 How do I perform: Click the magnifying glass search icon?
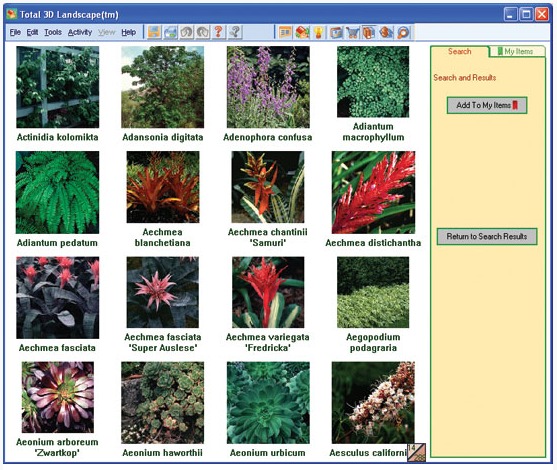(x=403, y=32)
